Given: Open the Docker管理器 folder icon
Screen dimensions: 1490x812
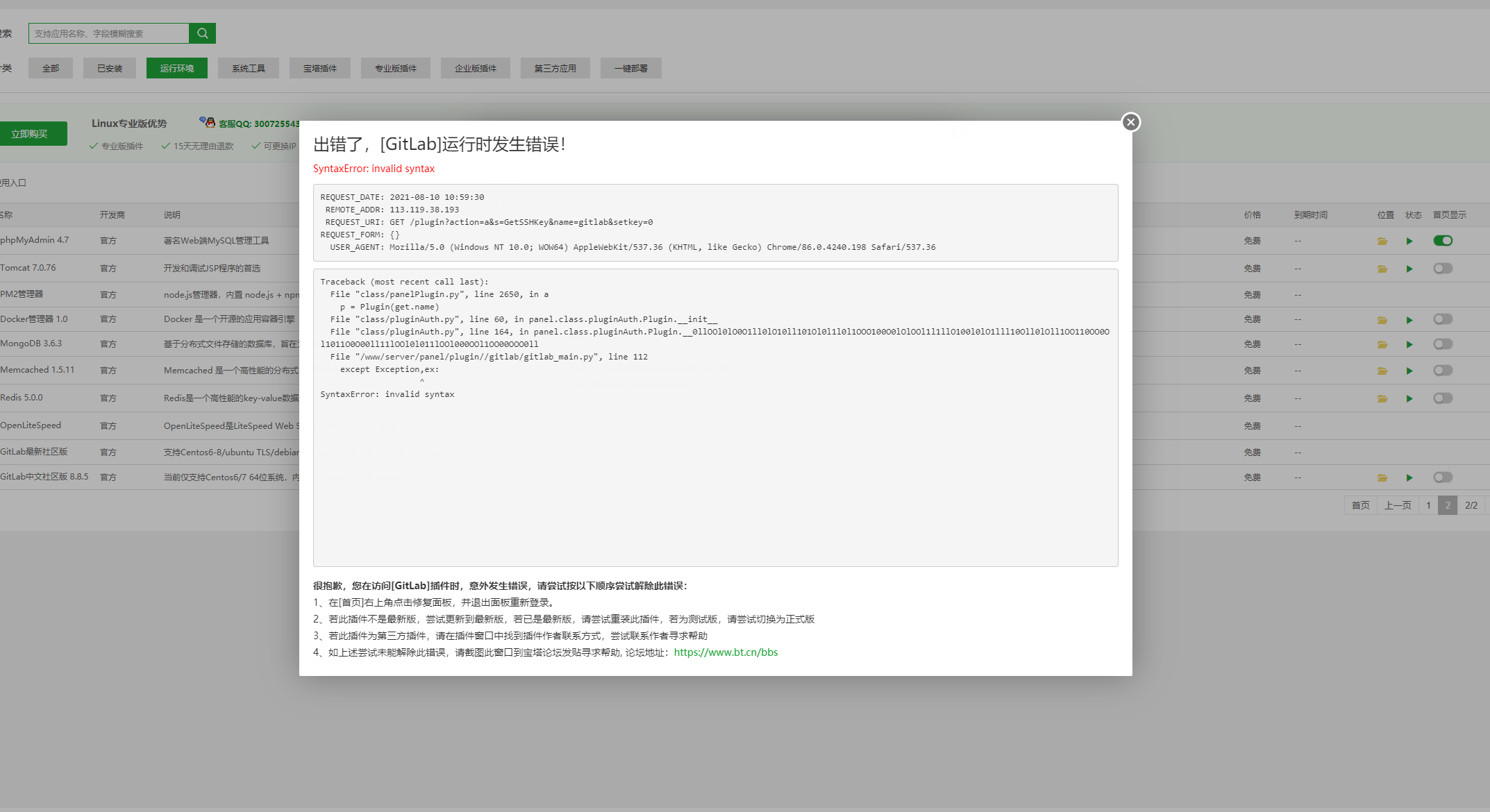Looking at the screenshot, I should 1382,320.
